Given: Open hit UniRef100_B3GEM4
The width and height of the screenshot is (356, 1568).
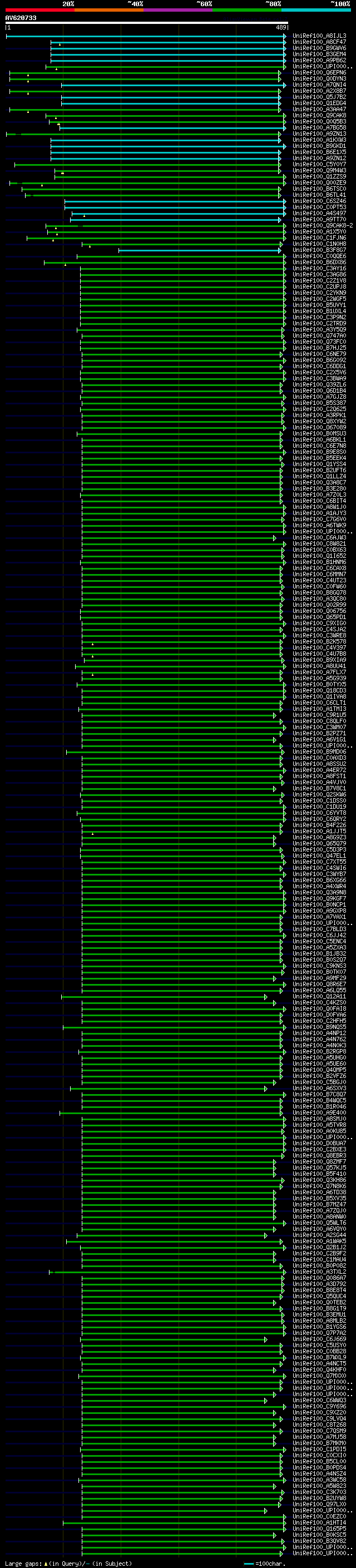Looking at the screenshot, I should click(319, 54).
